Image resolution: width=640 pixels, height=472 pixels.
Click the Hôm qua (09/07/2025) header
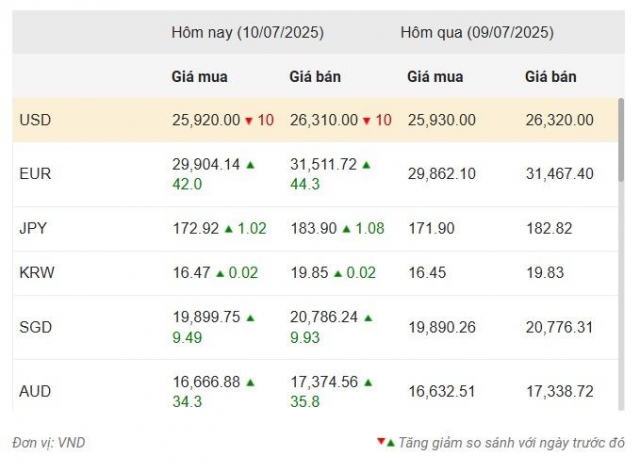[x=477, y=33]
